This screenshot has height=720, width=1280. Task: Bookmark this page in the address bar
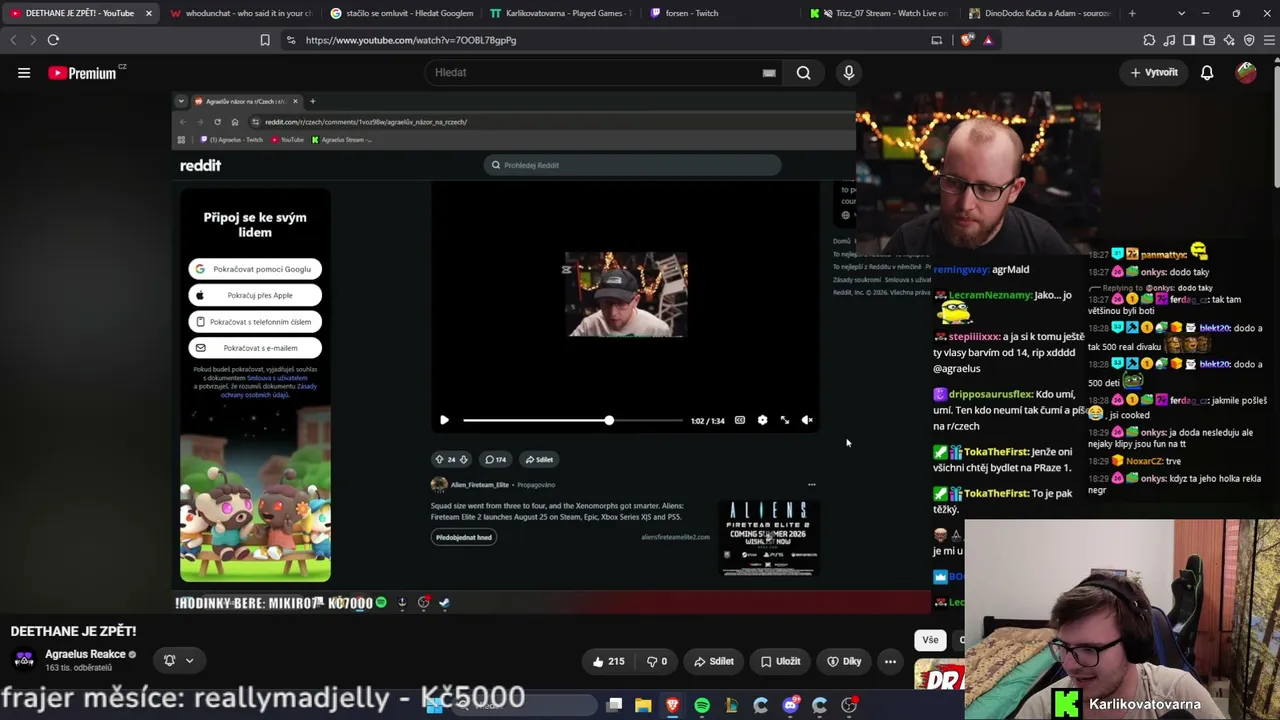point(265,40)
